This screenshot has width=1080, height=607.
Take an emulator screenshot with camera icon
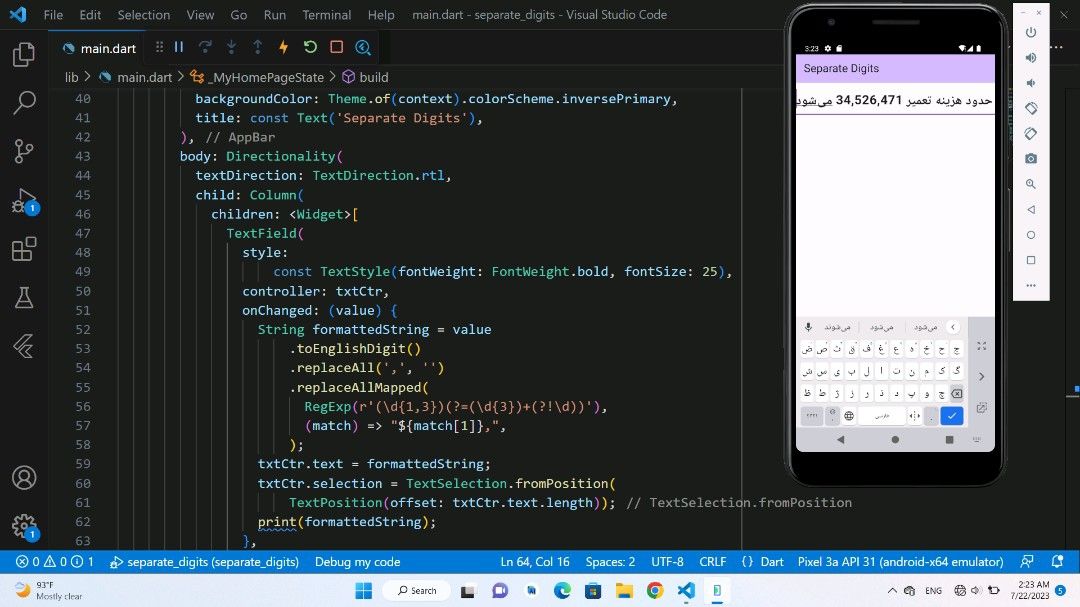click(x=1031, y=158)
